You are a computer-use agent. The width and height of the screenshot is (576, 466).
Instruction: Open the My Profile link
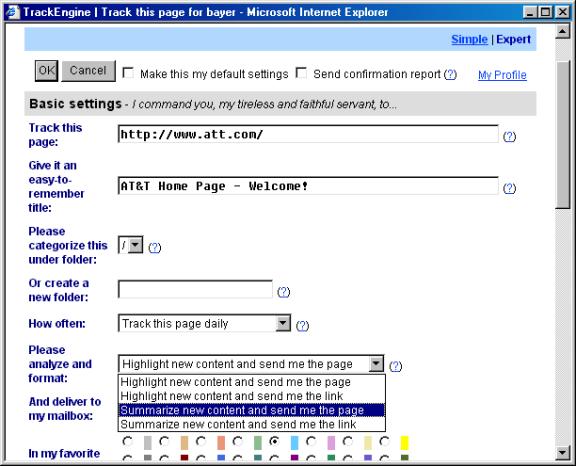502,75
